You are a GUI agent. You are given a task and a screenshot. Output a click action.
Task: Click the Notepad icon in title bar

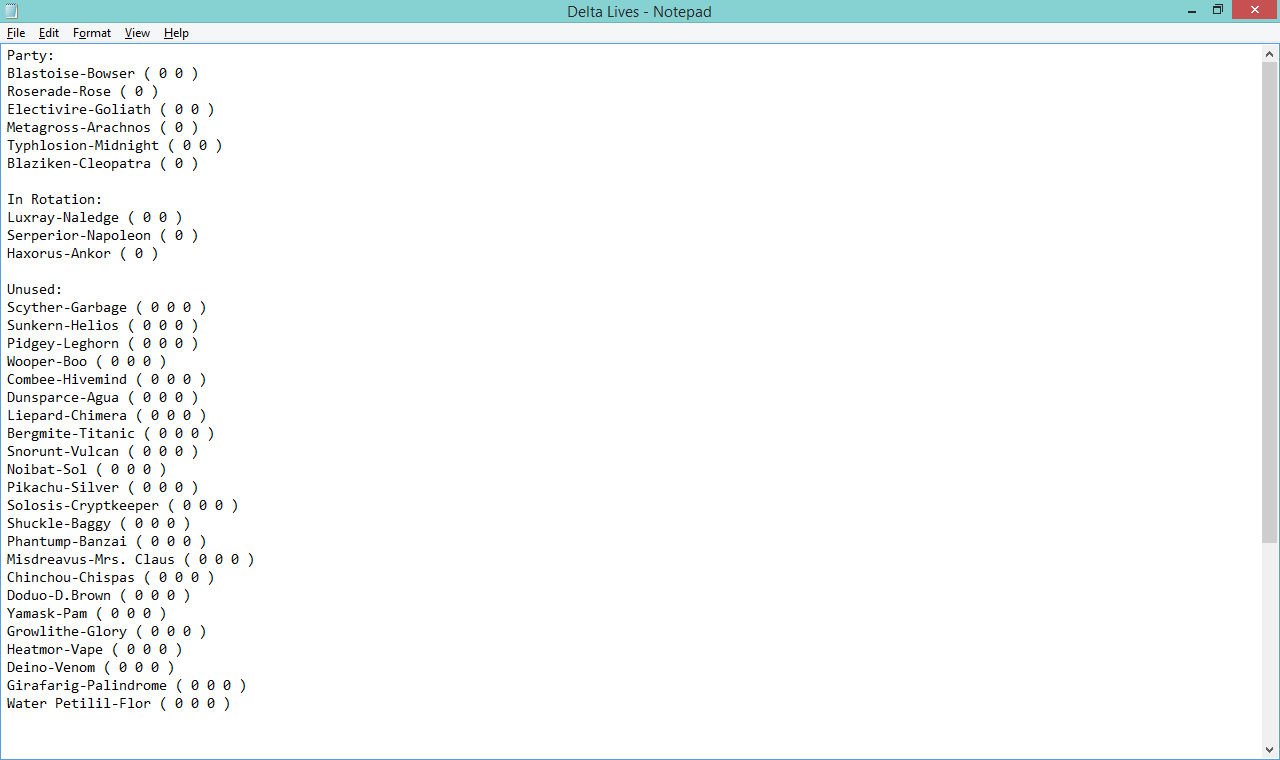click(11, 11)
